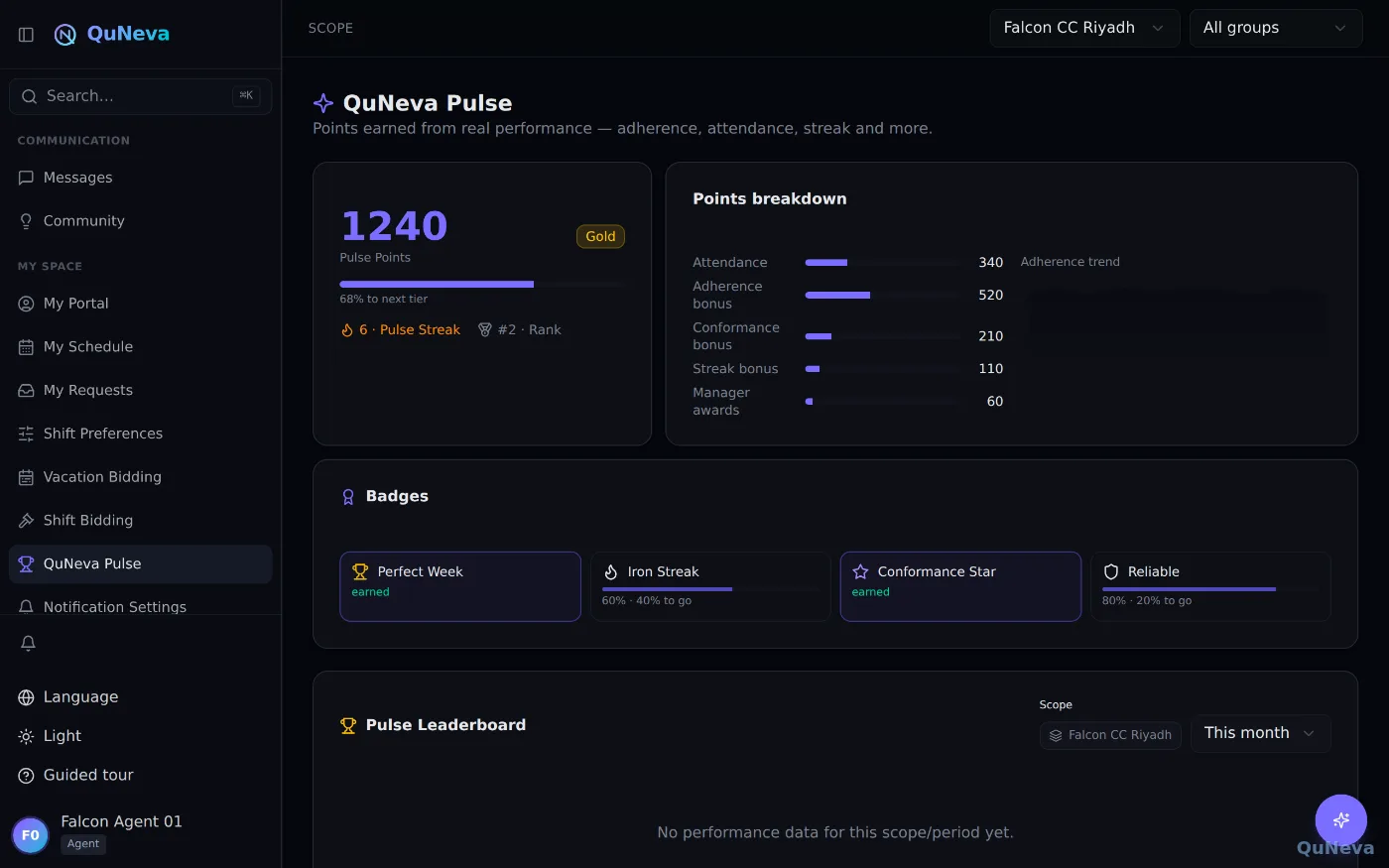
Task: Click the 1240 Pulse Points value
Action: coord(394,226)
